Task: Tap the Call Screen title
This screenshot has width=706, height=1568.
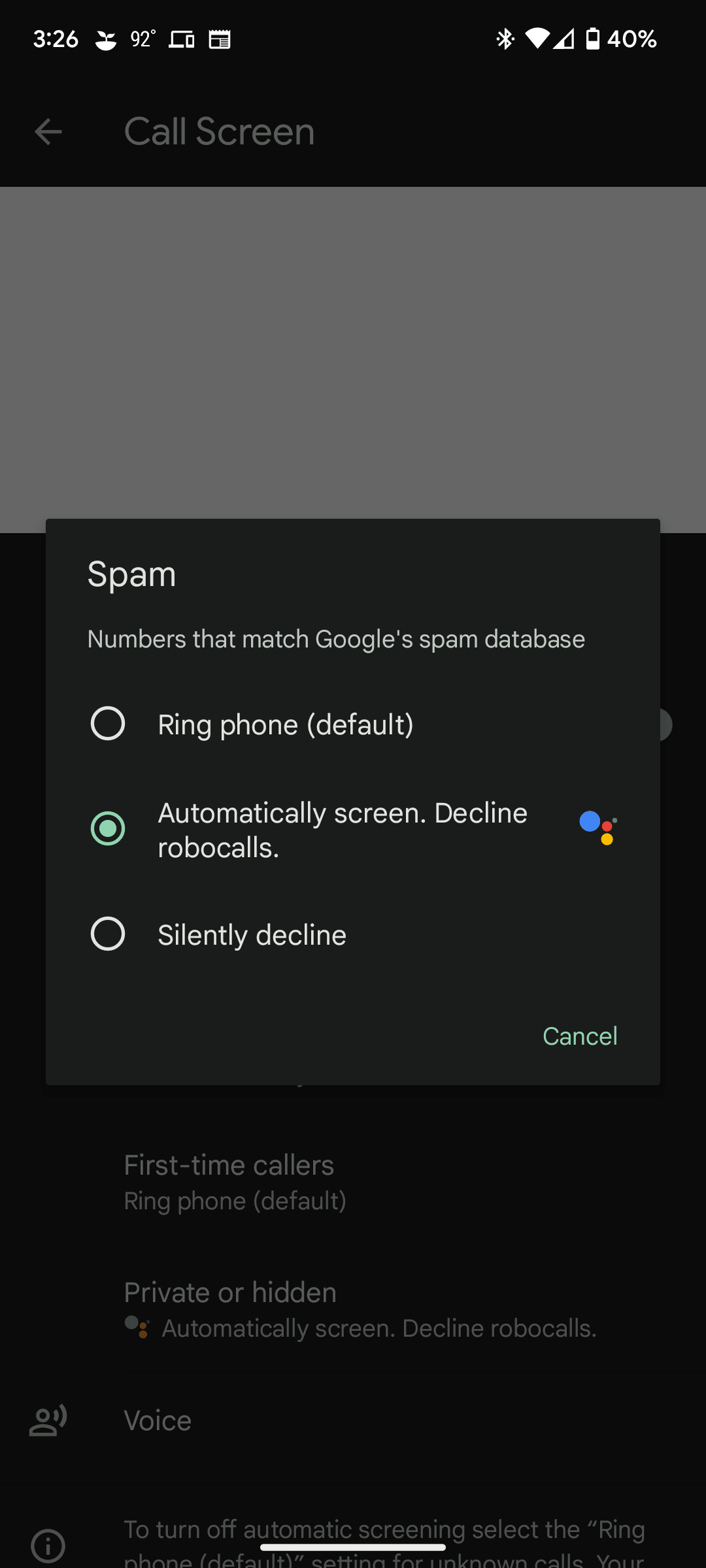Action: click(219, 131)
